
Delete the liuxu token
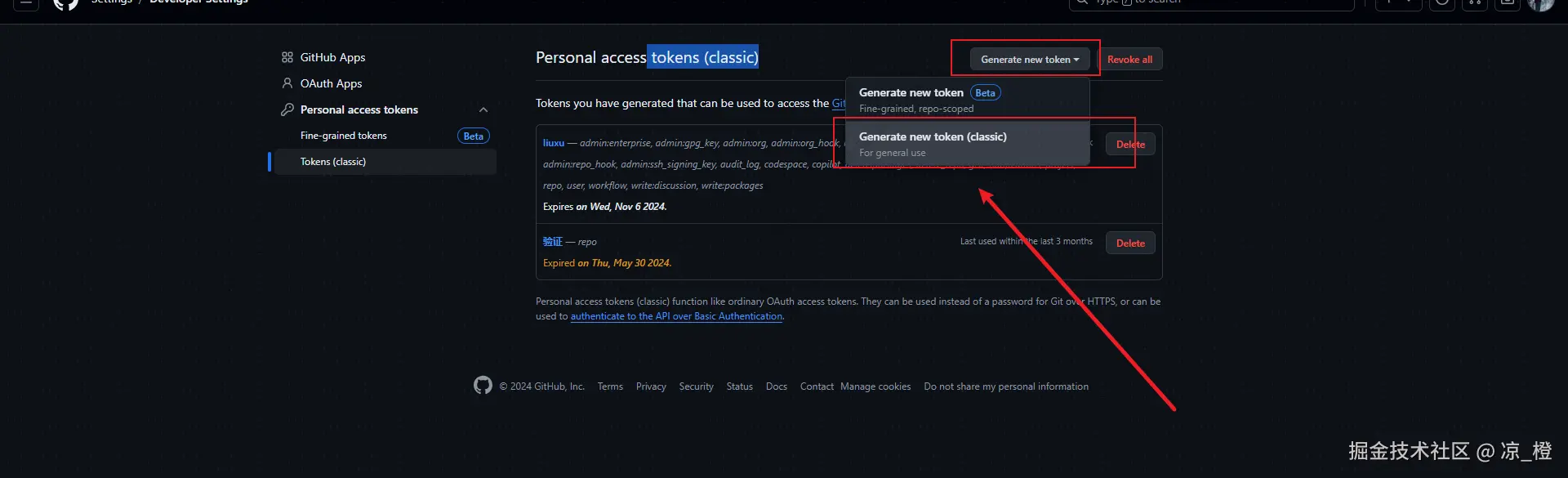[x=1130, y=145]
